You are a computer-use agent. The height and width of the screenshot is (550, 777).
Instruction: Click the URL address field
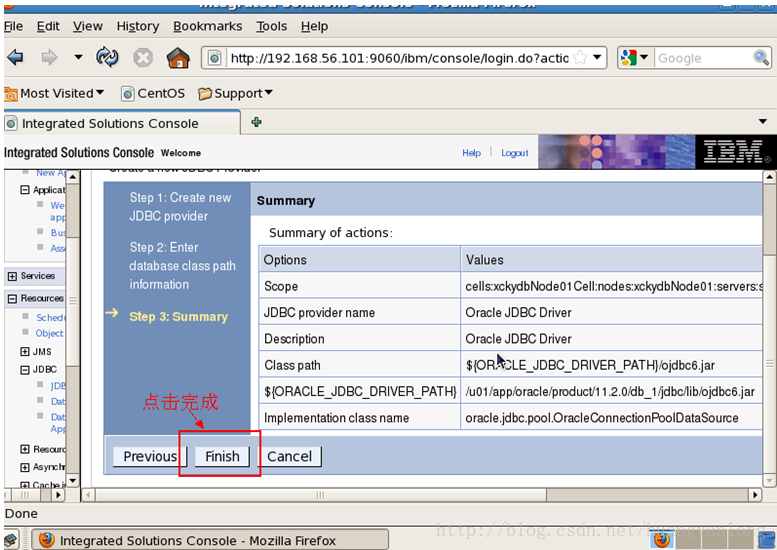tap(399, 58)
